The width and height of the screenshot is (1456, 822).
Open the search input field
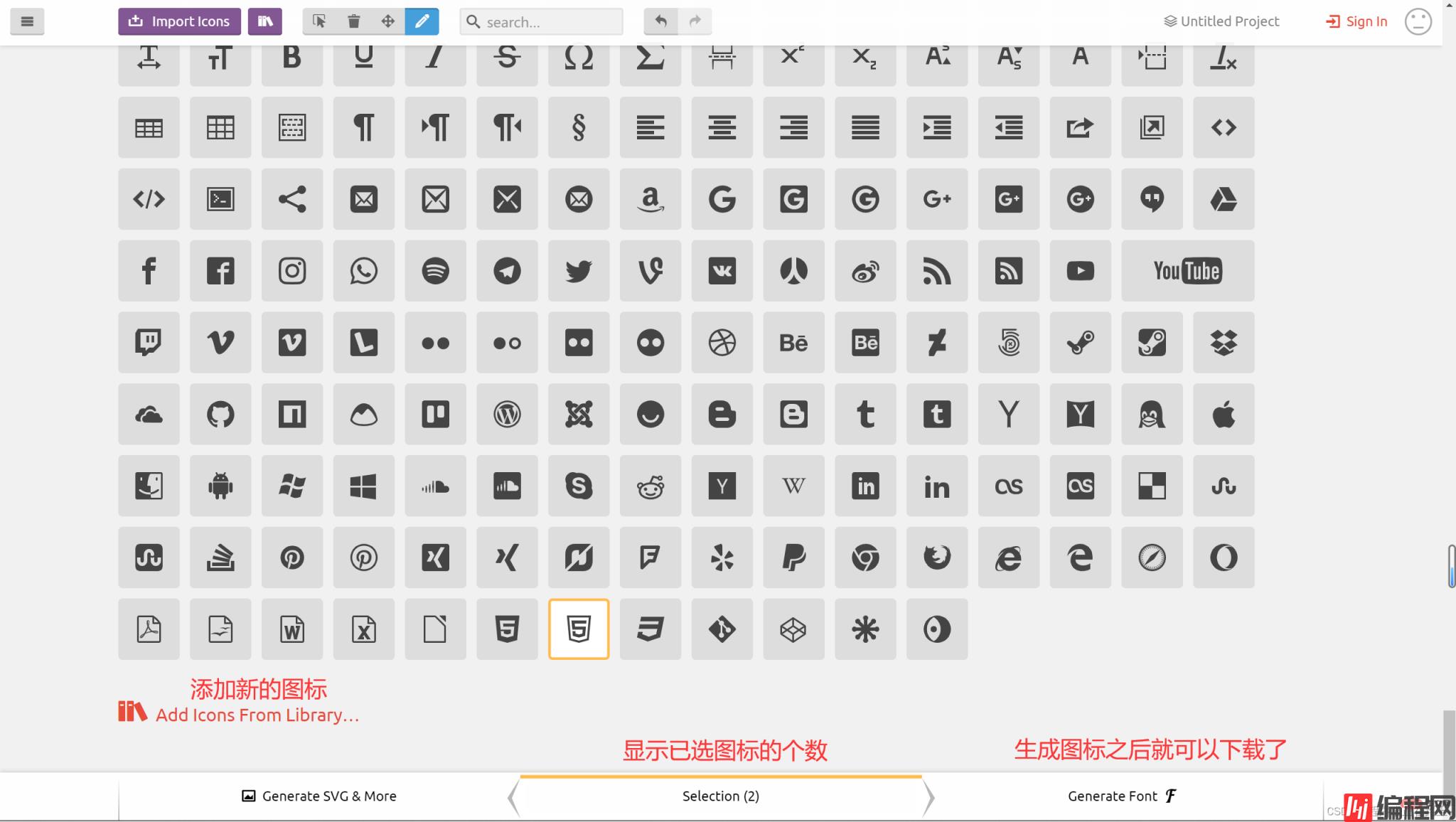(x=541, y=21)
